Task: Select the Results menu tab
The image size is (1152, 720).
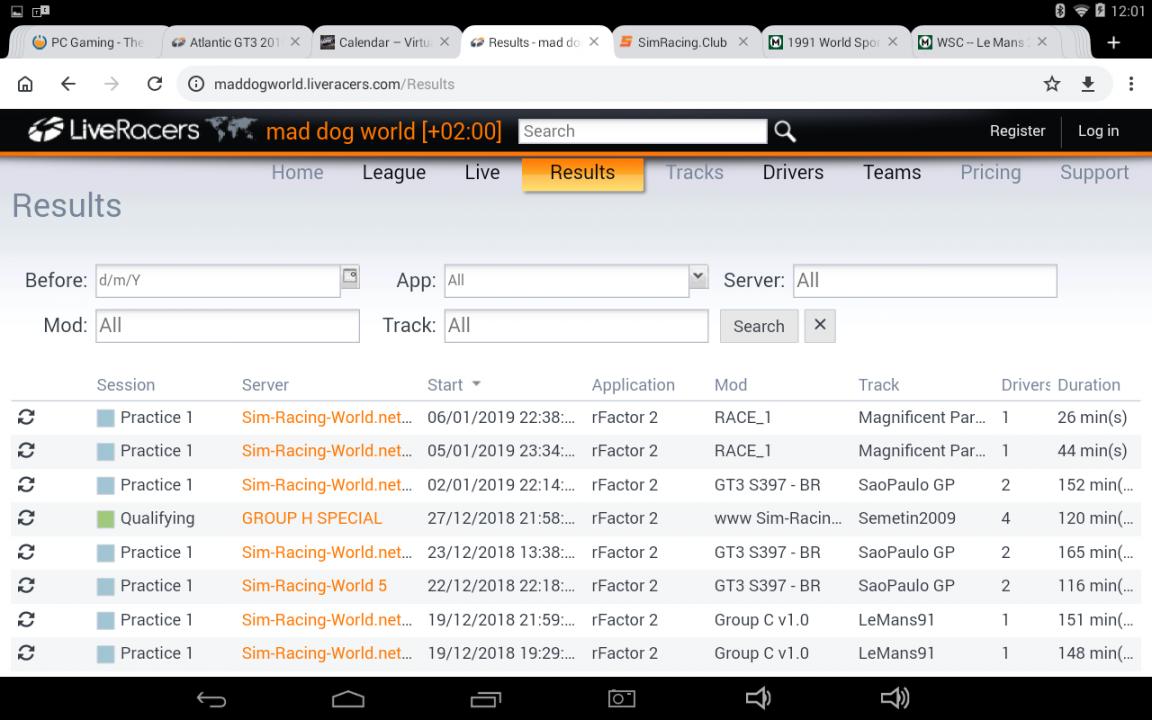Action: tap(583, 174)
